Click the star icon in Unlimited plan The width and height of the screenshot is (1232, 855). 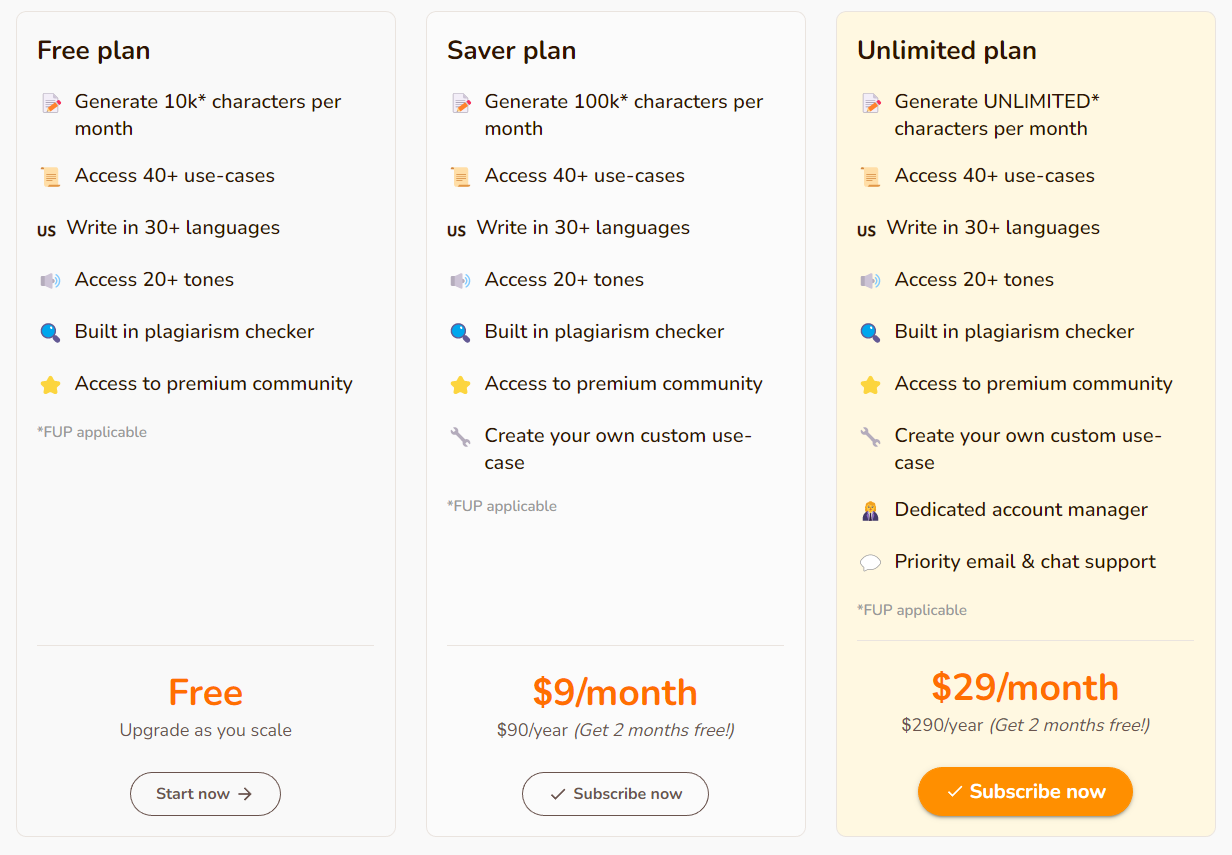[x=870, y=385]
